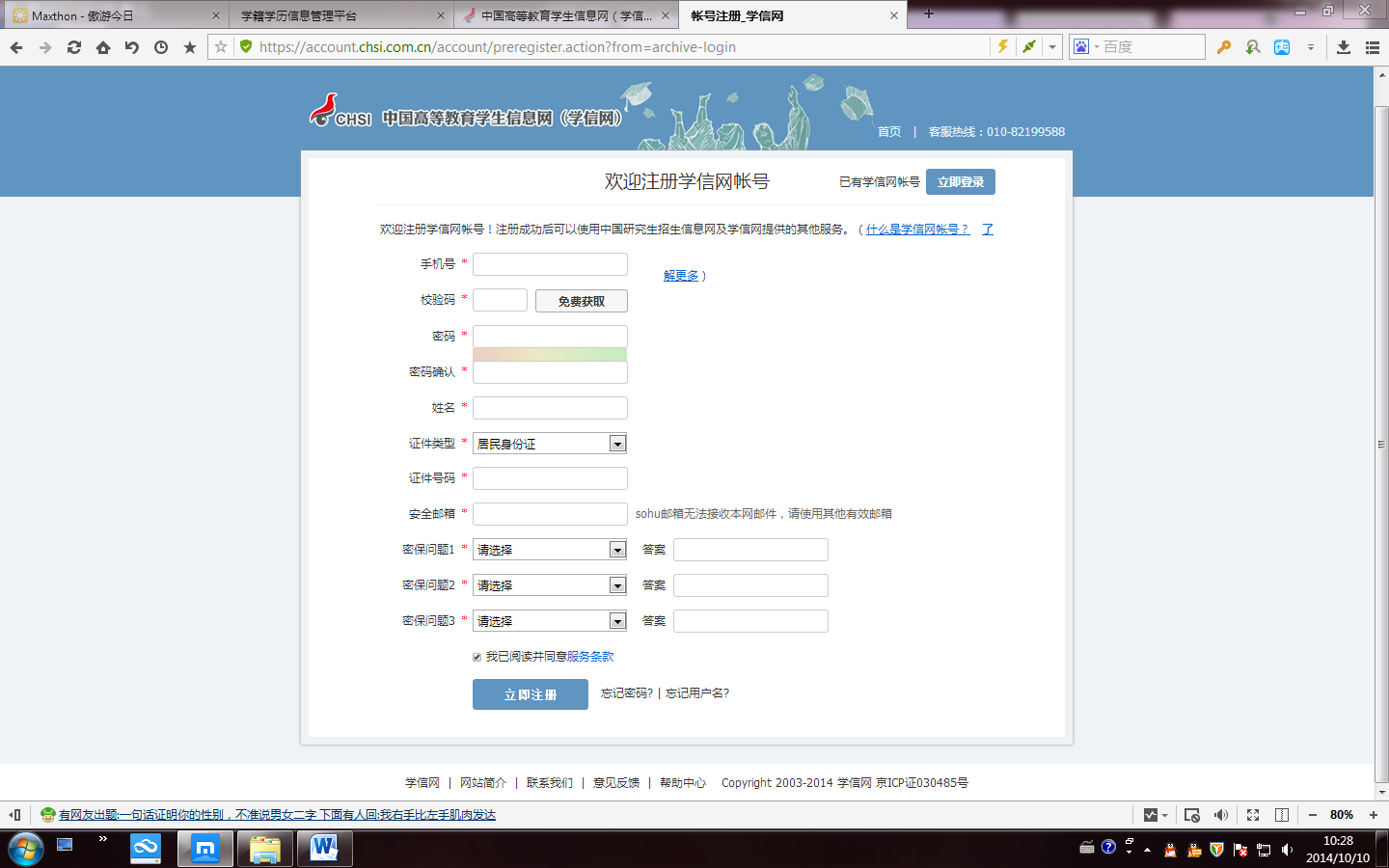Click the 密码 input field
Screen dimensions: 1389x868
coord(550,337)
